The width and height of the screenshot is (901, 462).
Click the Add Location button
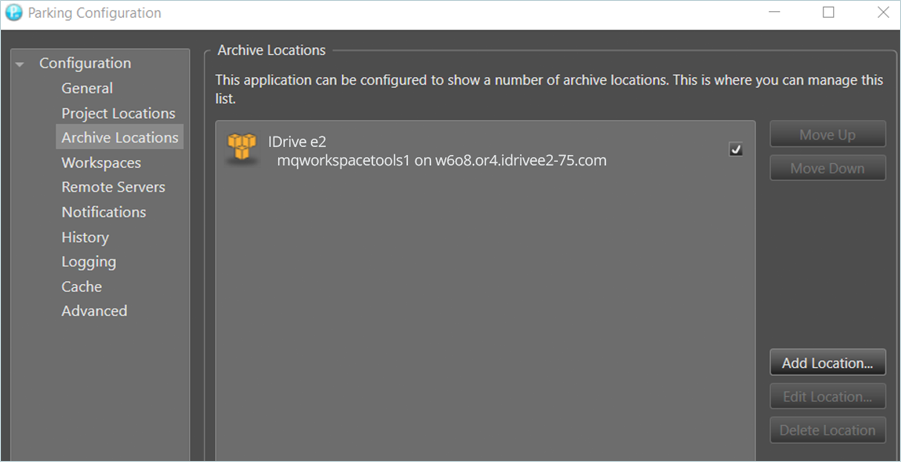[827, 363]
